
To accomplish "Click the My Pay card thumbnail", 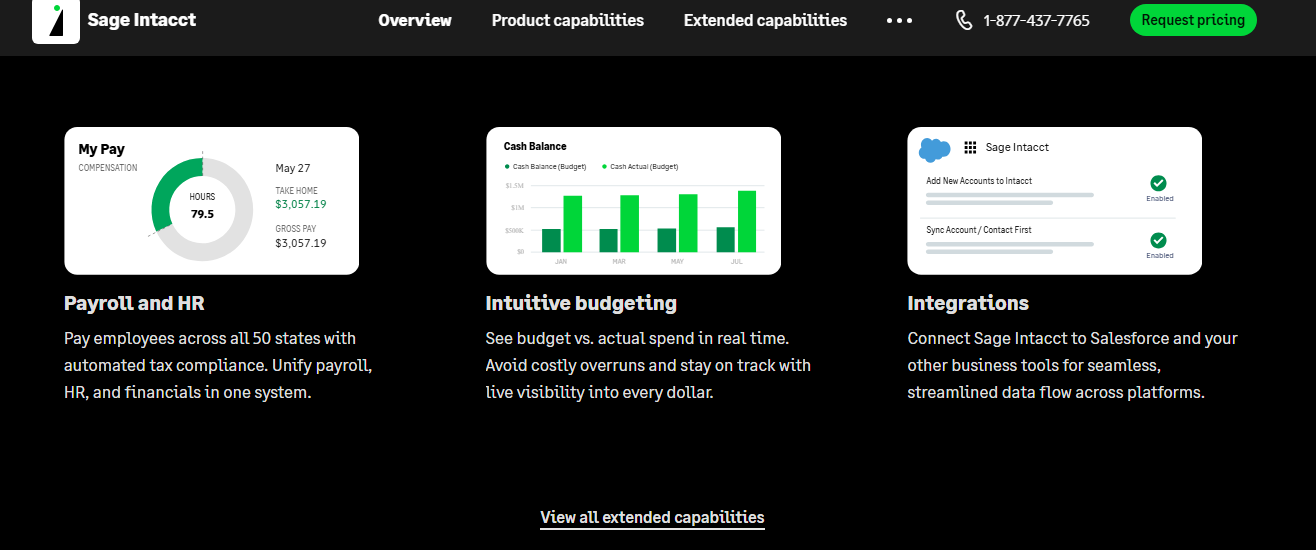I will tap(211, 200).
